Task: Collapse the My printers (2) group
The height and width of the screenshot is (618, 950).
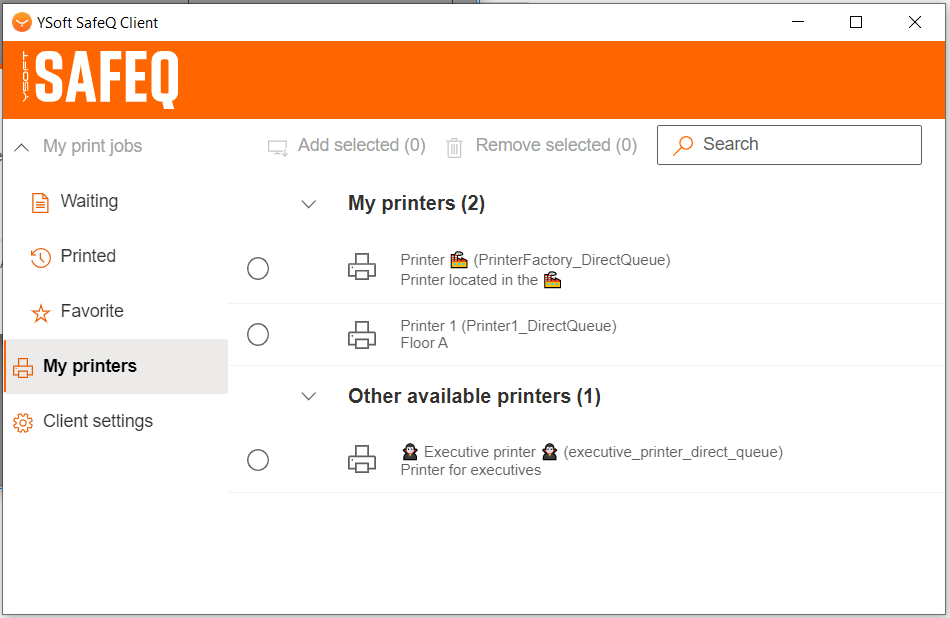Action: [309, 204]
